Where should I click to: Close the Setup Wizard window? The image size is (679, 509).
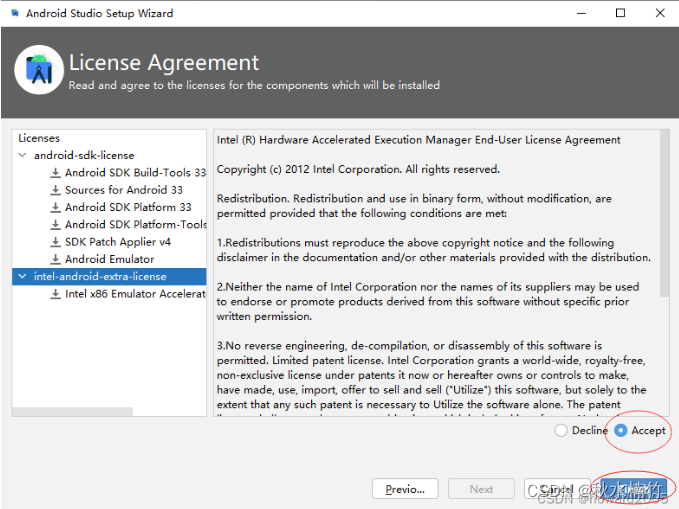tap(660, 13)
